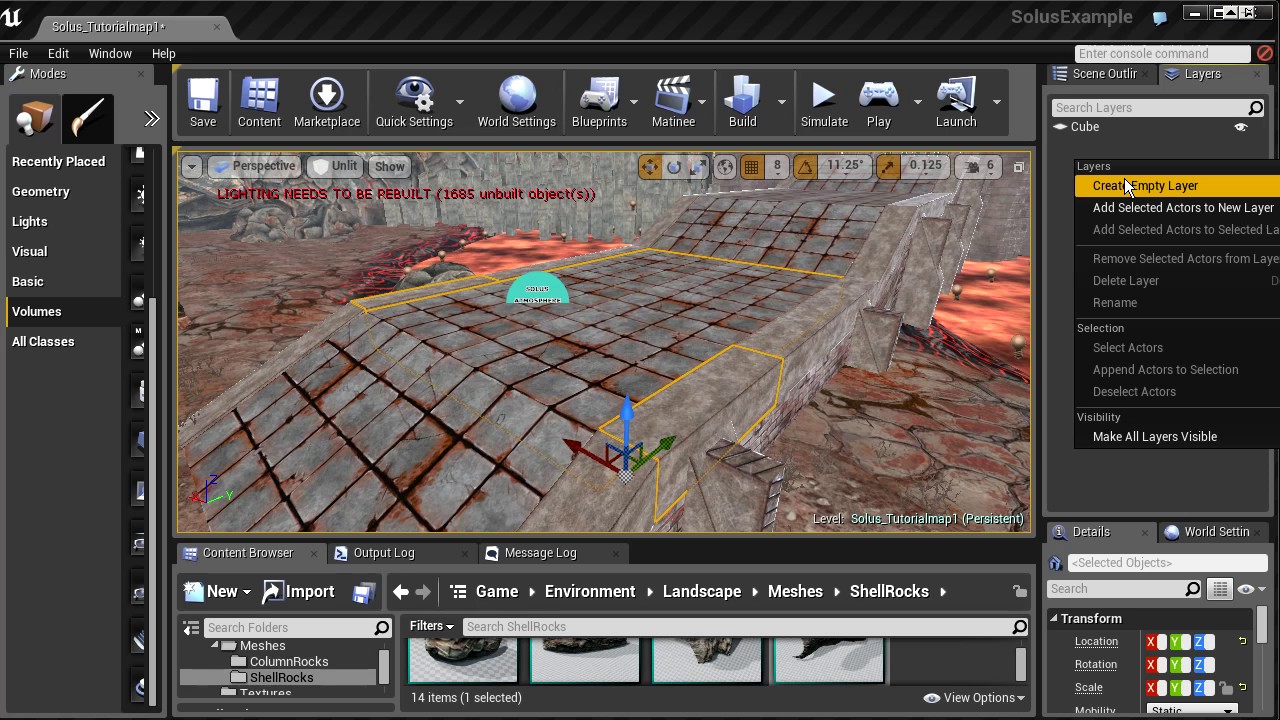The height and width of the screenshot is (720, 1280).
Task: Choose Add Selected Actors to New Layer
Action: click(1177, 208)
